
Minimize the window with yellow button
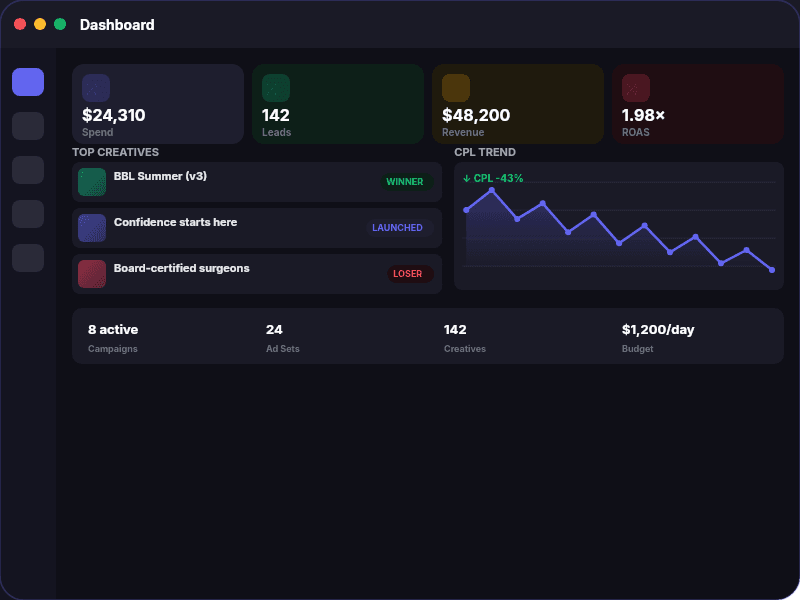(x=40, y=24)
